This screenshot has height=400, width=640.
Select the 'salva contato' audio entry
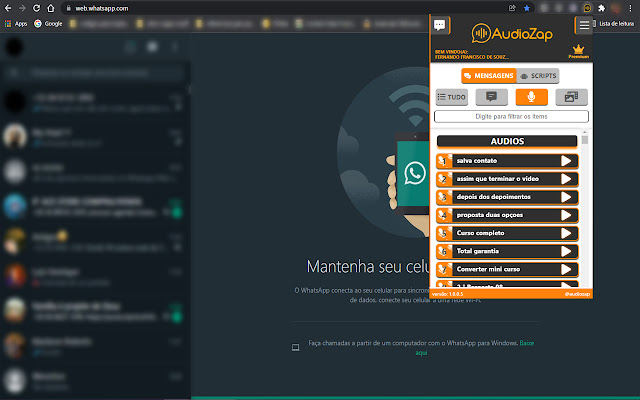[x=507, y=161]
